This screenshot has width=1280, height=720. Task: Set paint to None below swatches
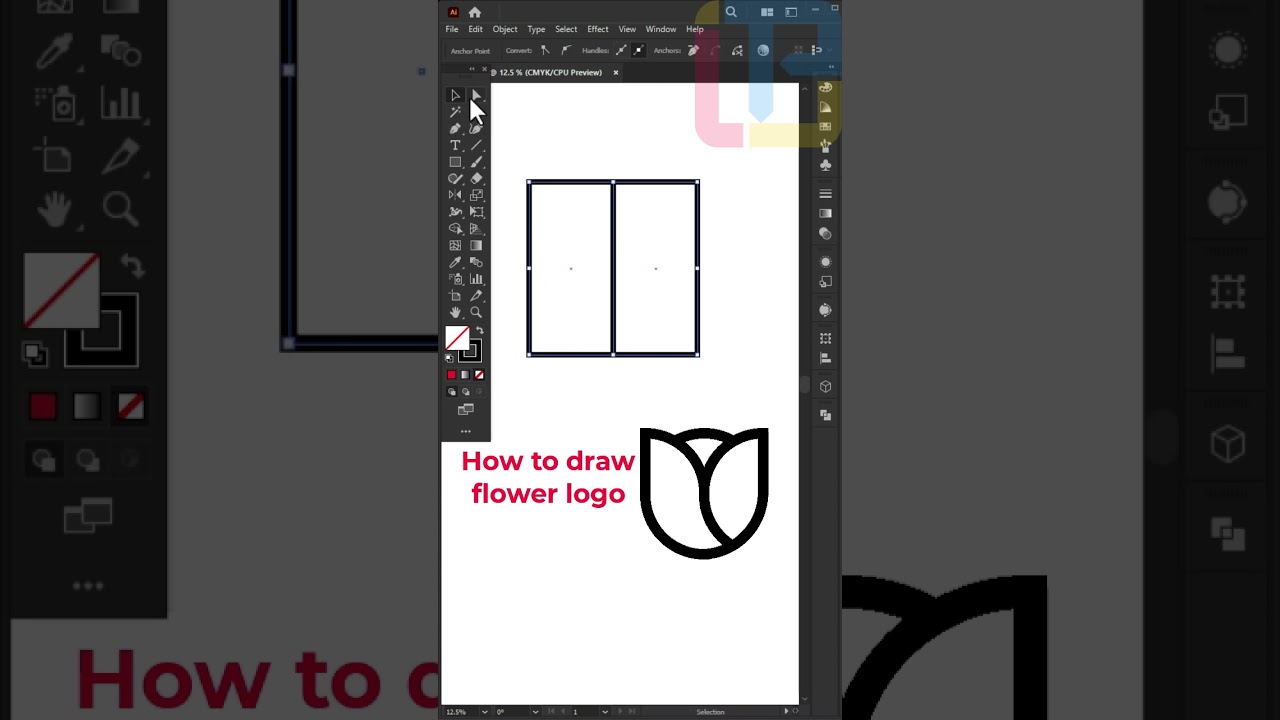tap(479, 375)
